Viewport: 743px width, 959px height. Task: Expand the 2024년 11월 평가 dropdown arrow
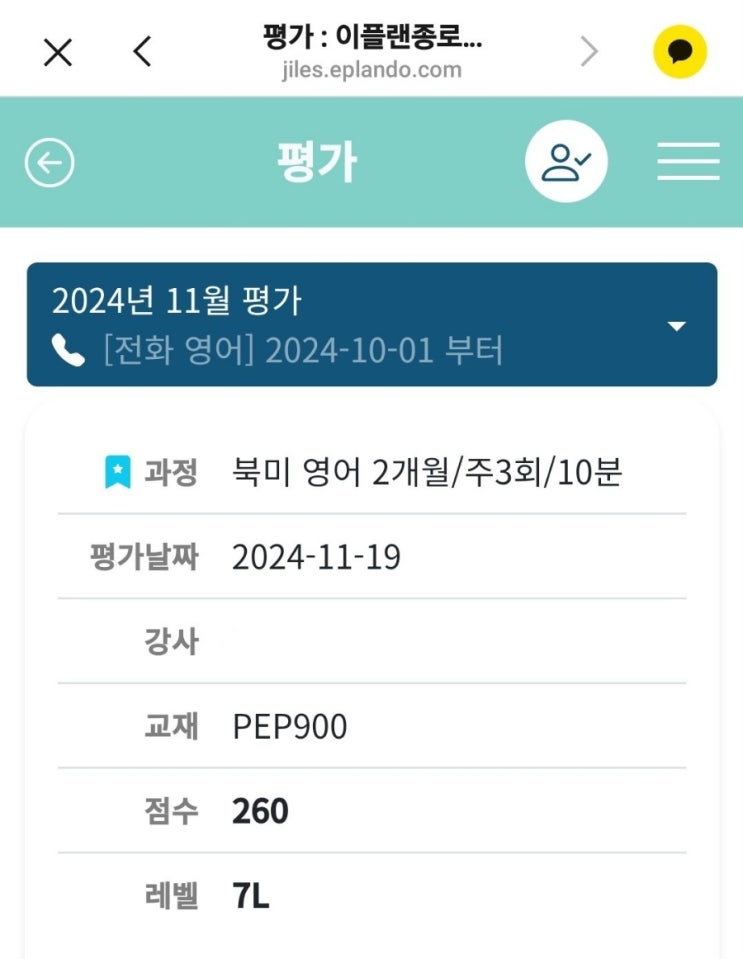point(677,326)
